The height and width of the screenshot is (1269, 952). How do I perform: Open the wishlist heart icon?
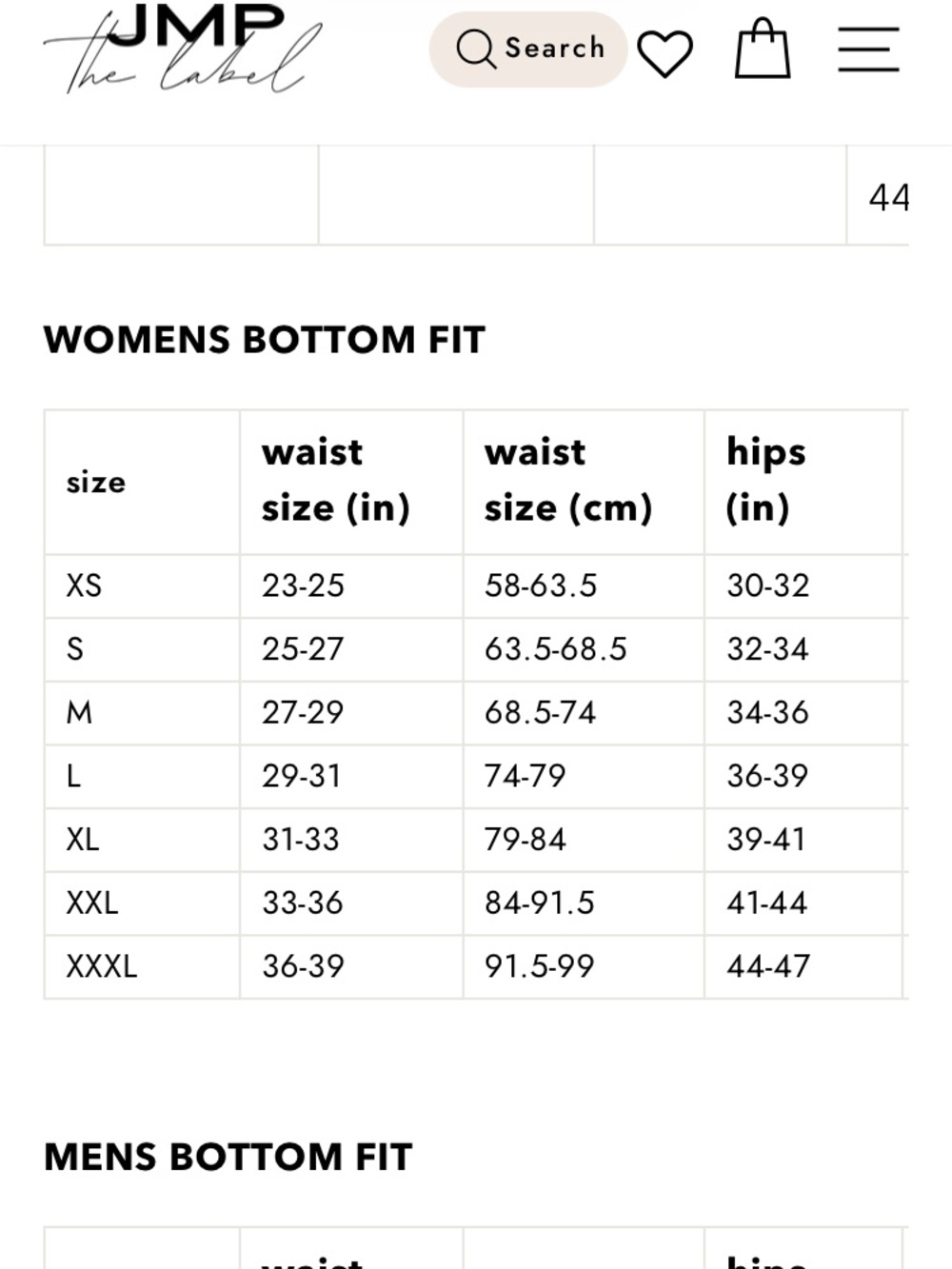[x=664, y=52]
